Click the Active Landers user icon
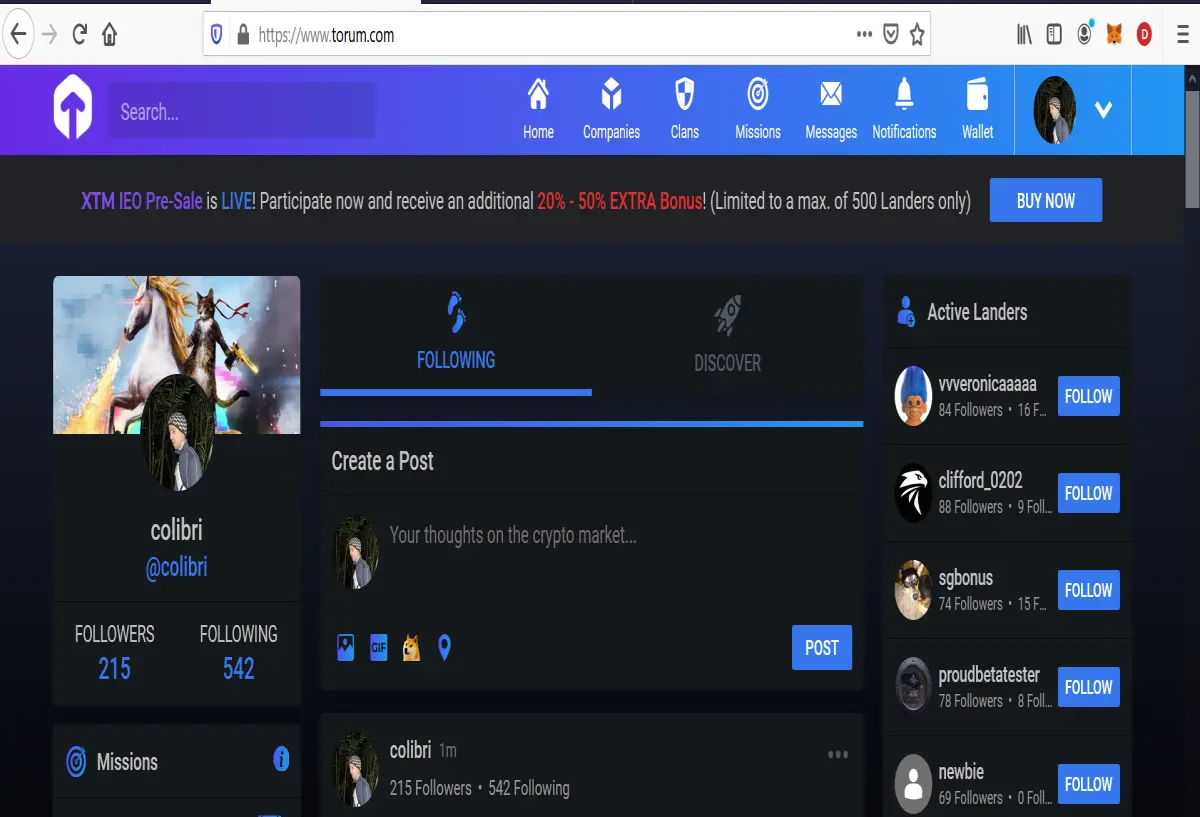The width and height of the screenshot is (1200, 817). coord(906,312)
